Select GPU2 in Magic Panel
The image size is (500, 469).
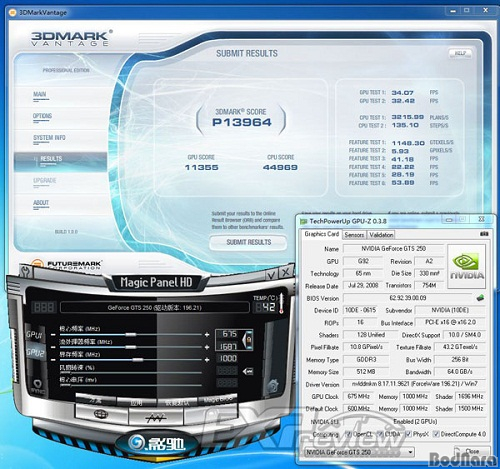(35, 352)
